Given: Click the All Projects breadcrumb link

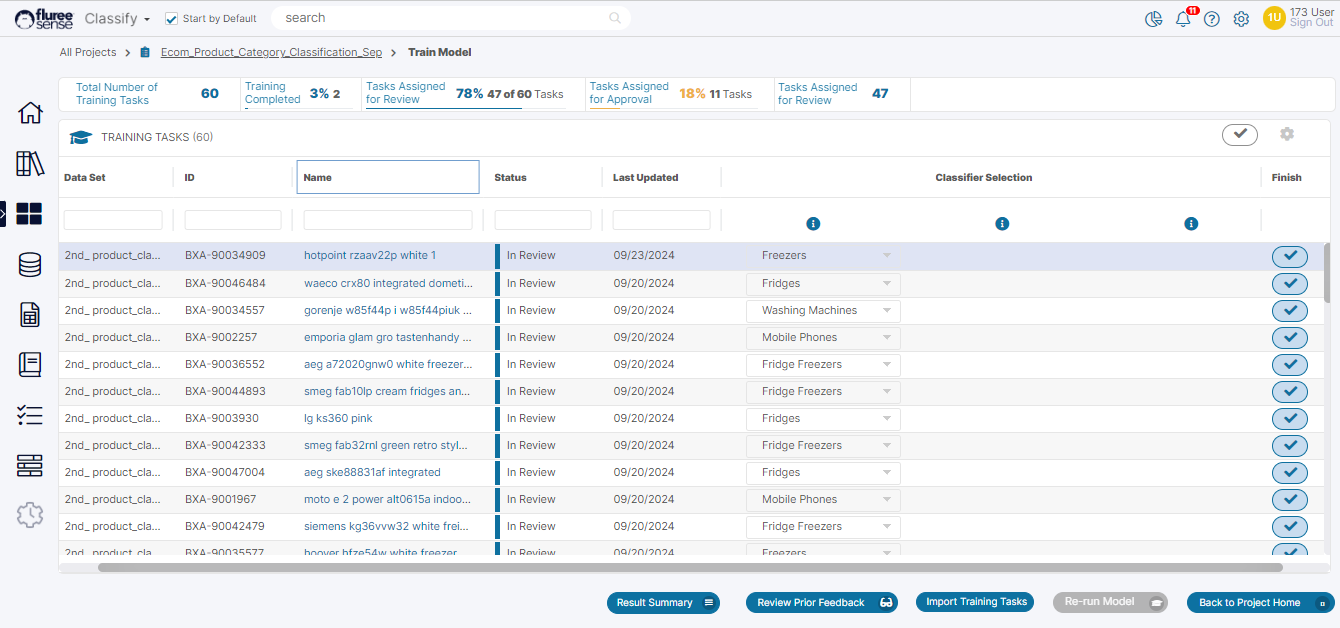Looking at the screenshot, I should point(88,52).
